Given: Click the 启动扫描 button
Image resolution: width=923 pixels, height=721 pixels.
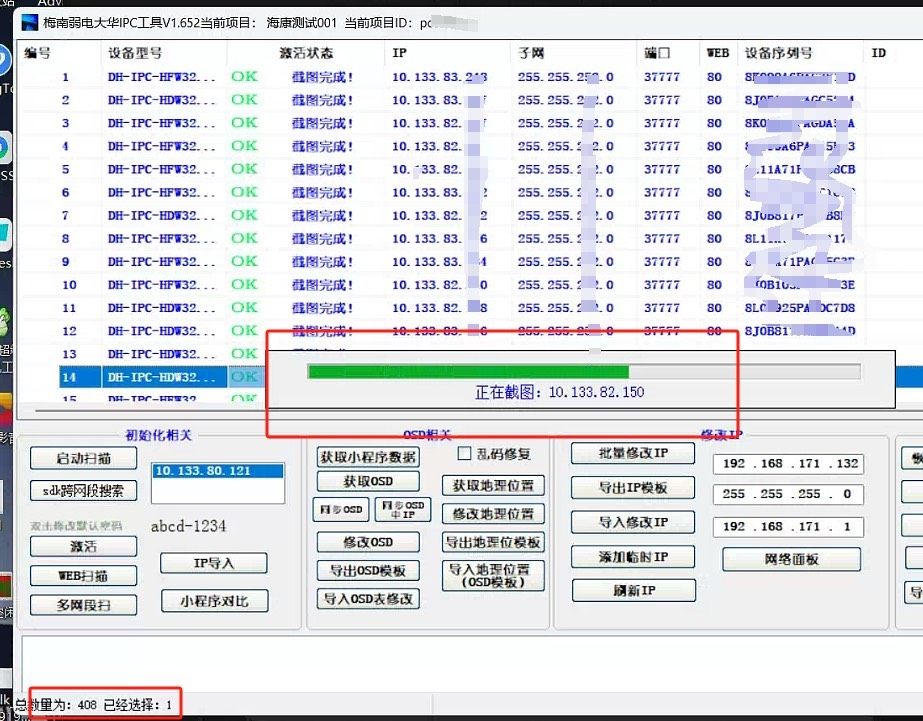Looking at the screenshot, I should pyautogui.click(x=83, y=458).
